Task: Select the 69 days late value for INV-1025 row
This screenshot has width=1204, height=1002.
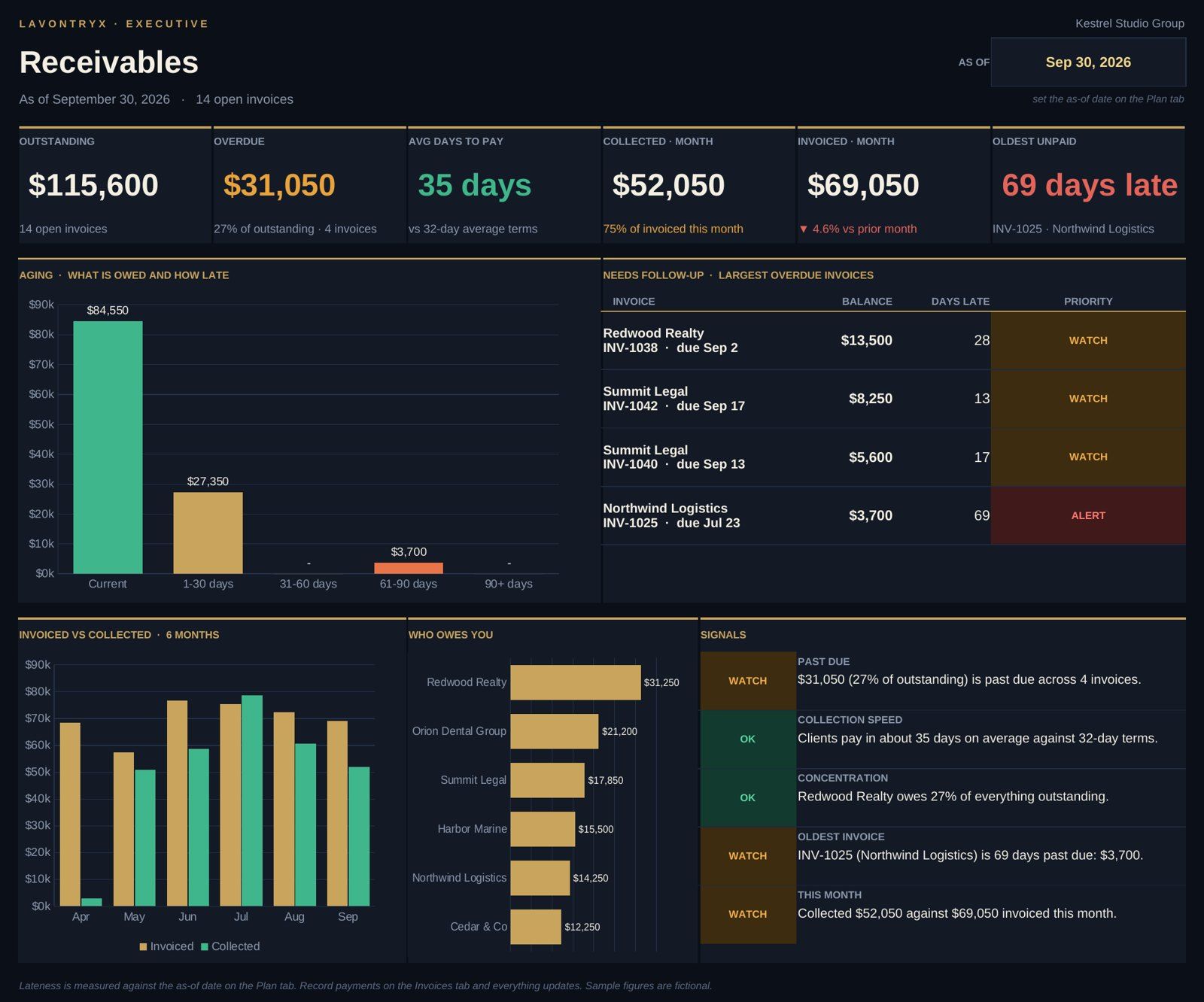Action: (x=982, y=515)
